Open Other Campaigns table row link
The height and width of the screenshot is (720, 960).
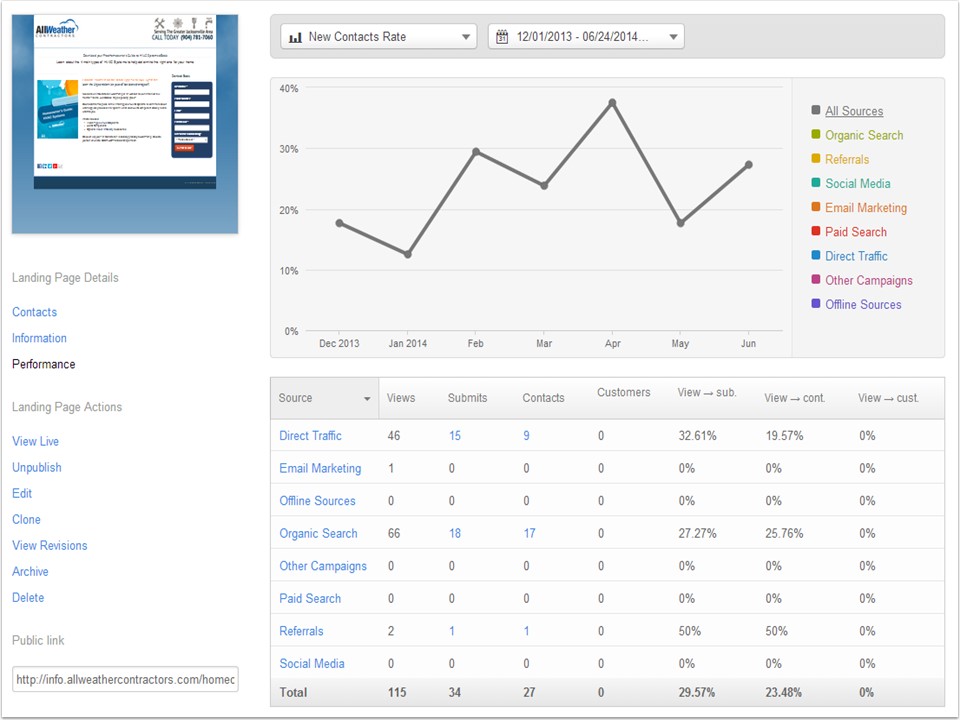323,566
